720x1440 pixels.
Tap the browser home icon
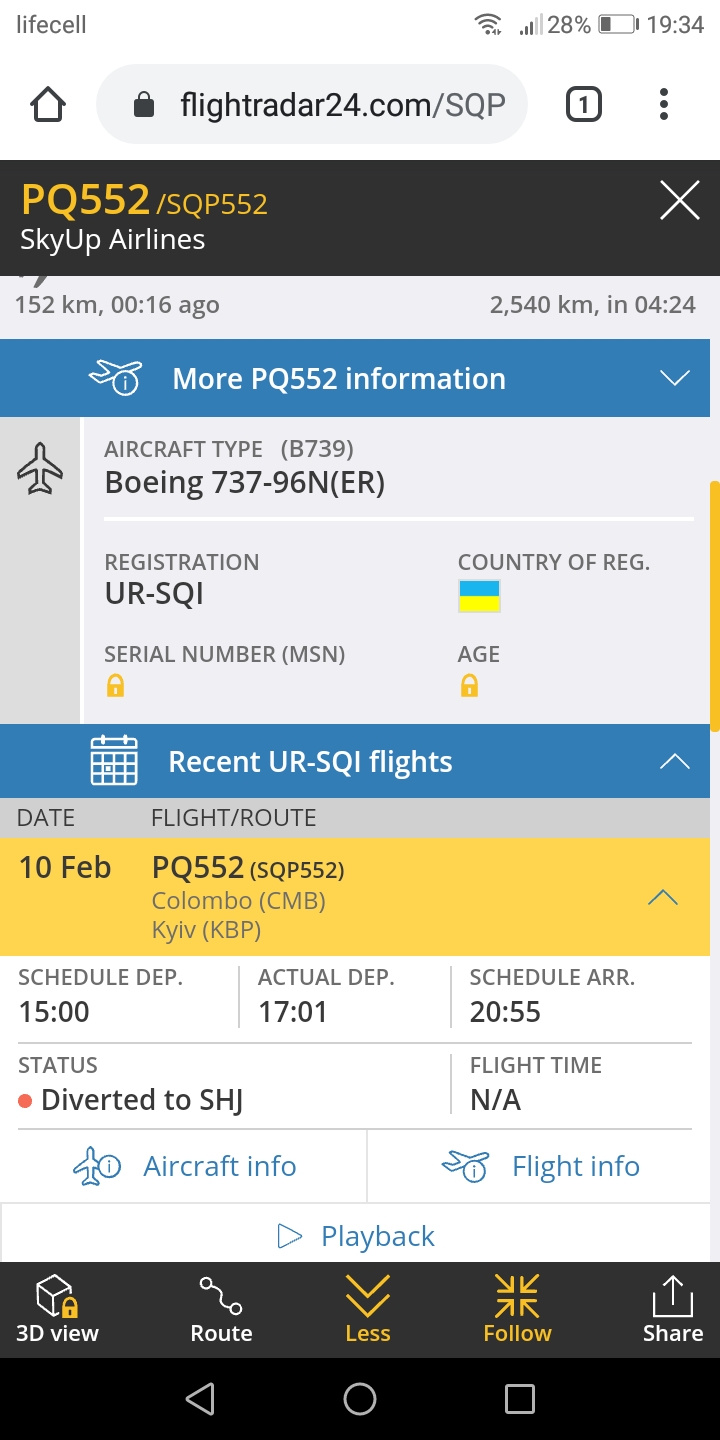(48, 105)
